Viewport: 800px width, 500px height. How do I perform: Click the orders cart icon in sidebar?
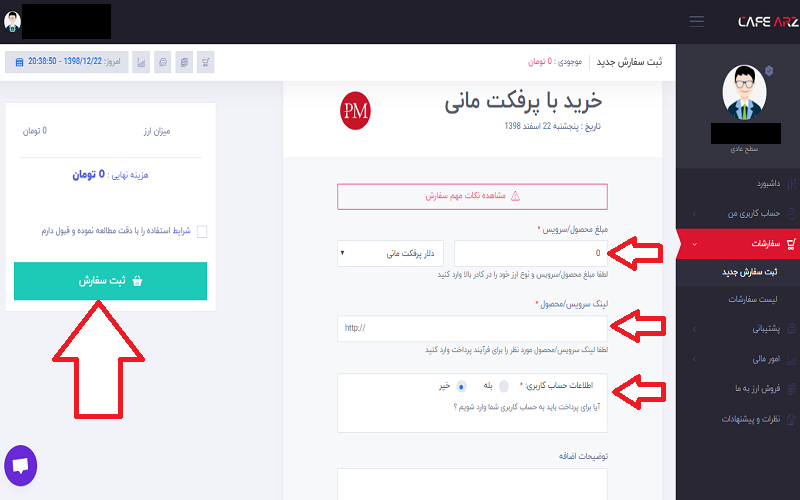pyautogui.click(x=791, y=244)
